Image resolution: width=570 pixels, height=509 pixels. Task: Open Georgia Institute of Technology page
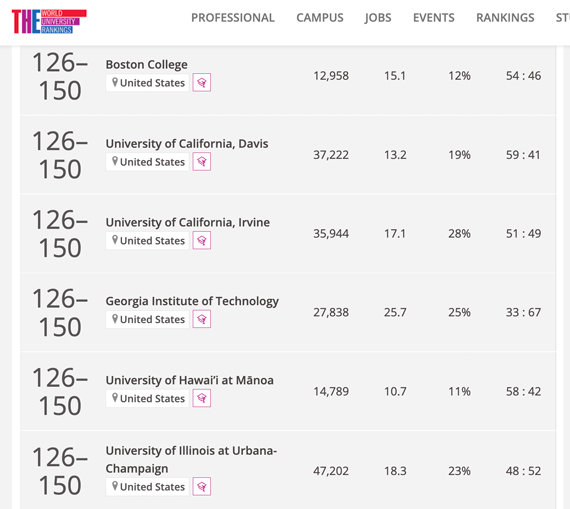pos(192,301)
